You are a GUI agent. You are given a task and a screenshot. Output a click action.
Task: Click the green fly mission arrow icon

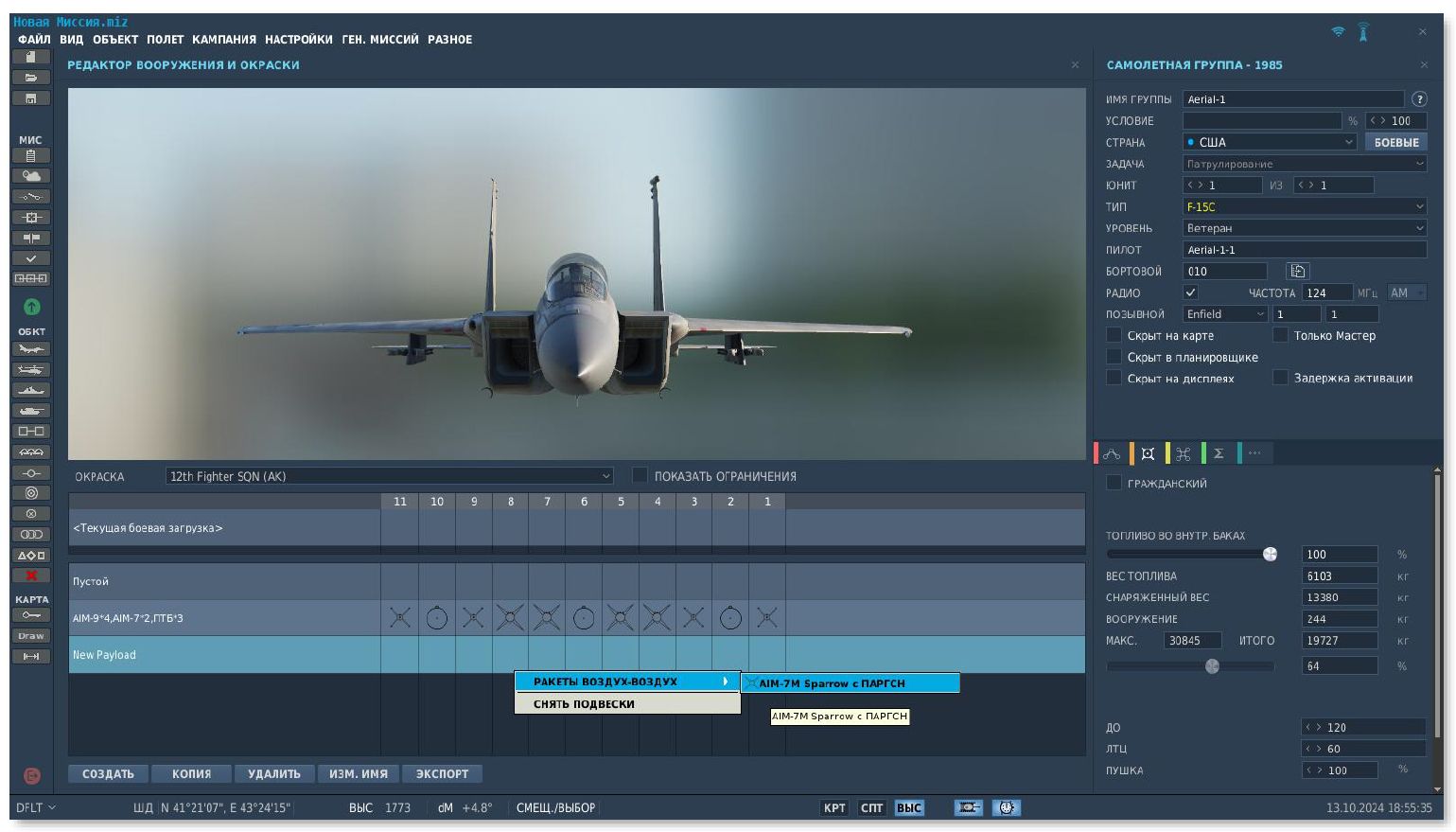tap(31, 307)
